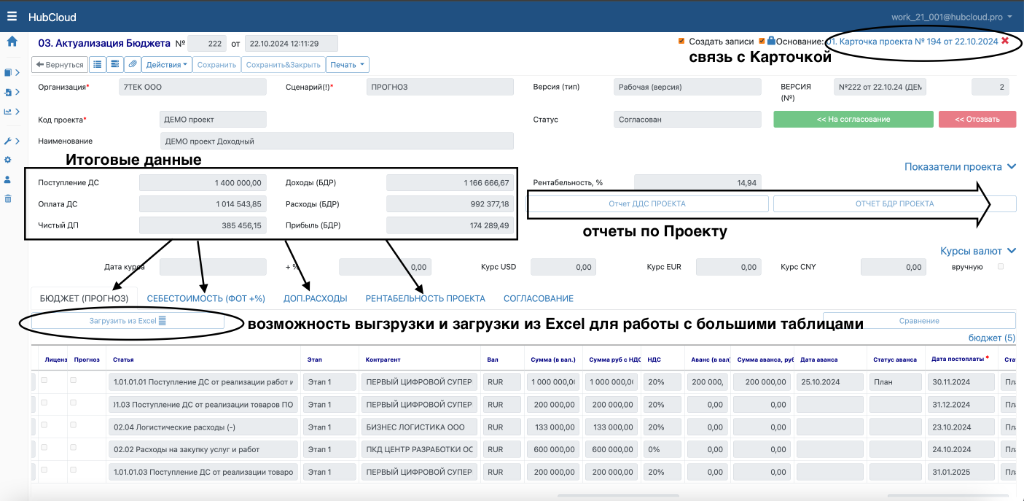The height and width of the screenshot is (501, 1024).
Task: Open the work_21_001@hubcloud.pro user menu
Action: coord(953,16)
